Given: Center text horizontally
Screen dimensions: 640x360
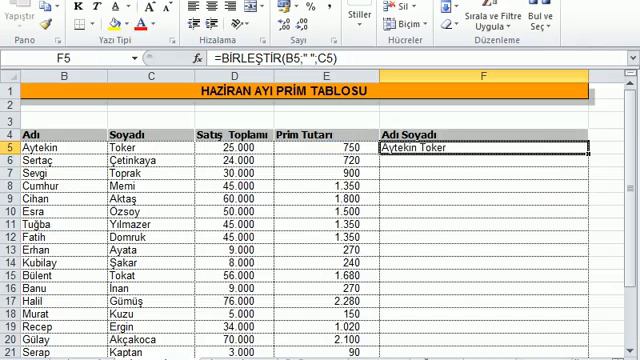Looking at the screenshot, I should coord(212,6).
